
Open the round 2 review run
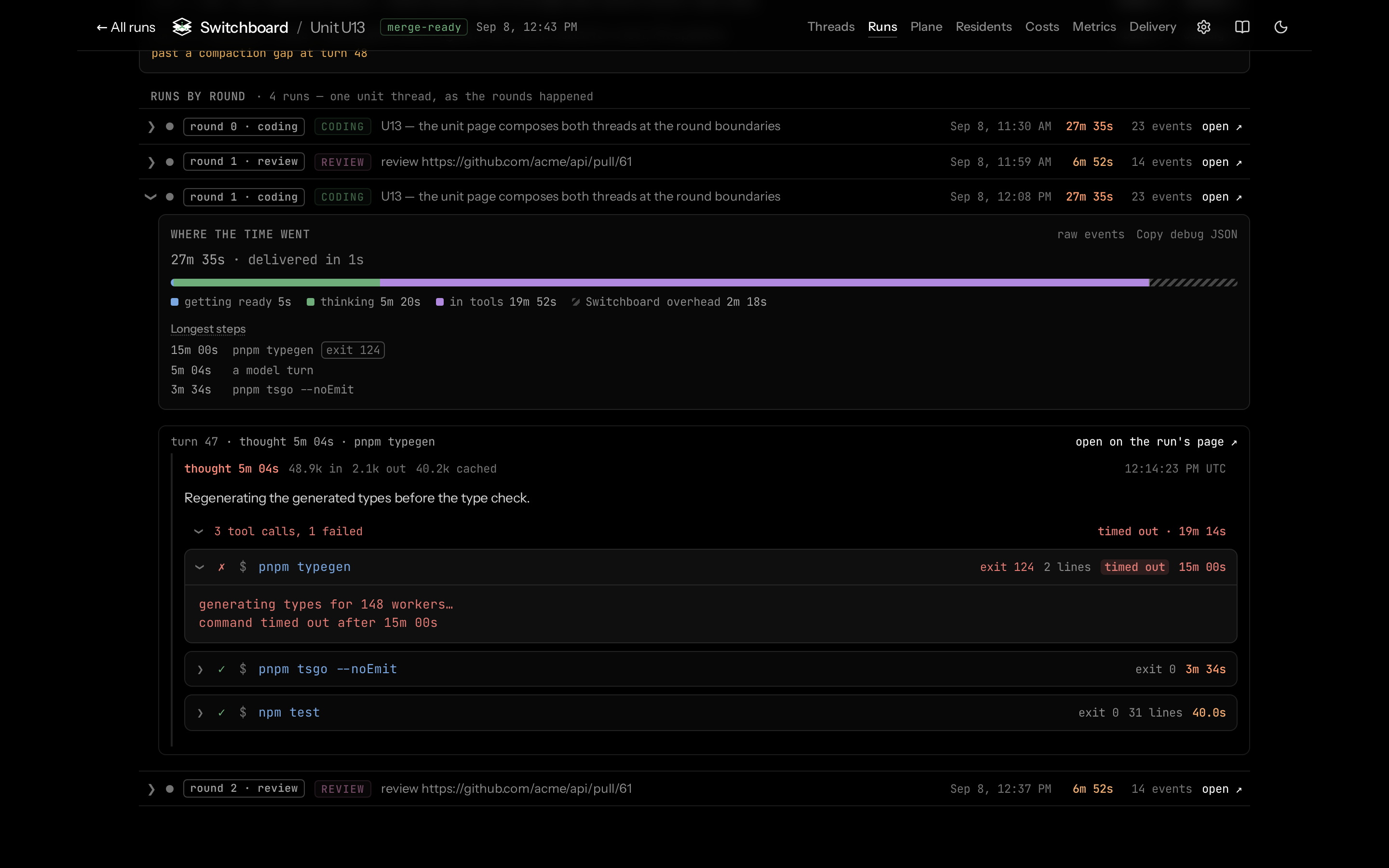coord(1221,789)
